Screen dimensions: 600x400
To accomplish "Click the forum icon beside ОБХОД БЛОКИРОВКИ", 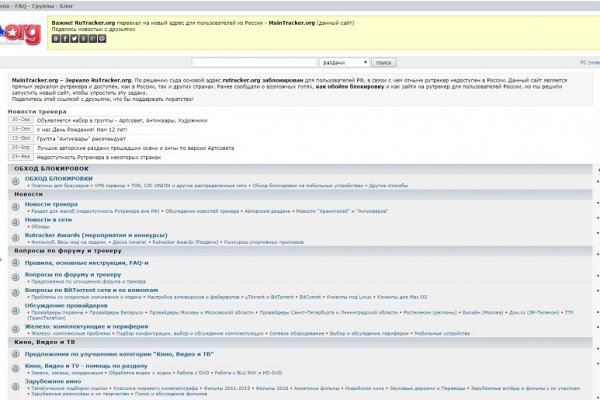I will point(14,181).
